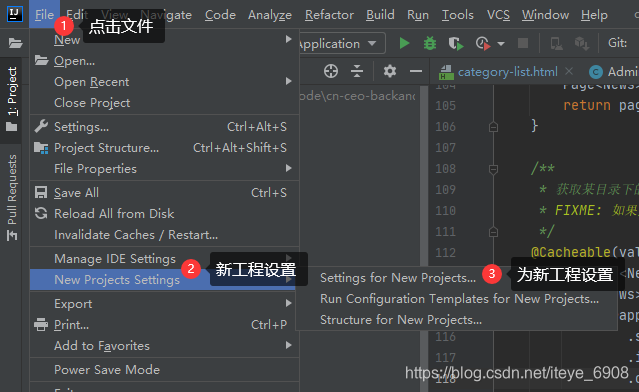Select Manage IDE Settings
This screenshot has height=392, width=639.
point(164,259)
